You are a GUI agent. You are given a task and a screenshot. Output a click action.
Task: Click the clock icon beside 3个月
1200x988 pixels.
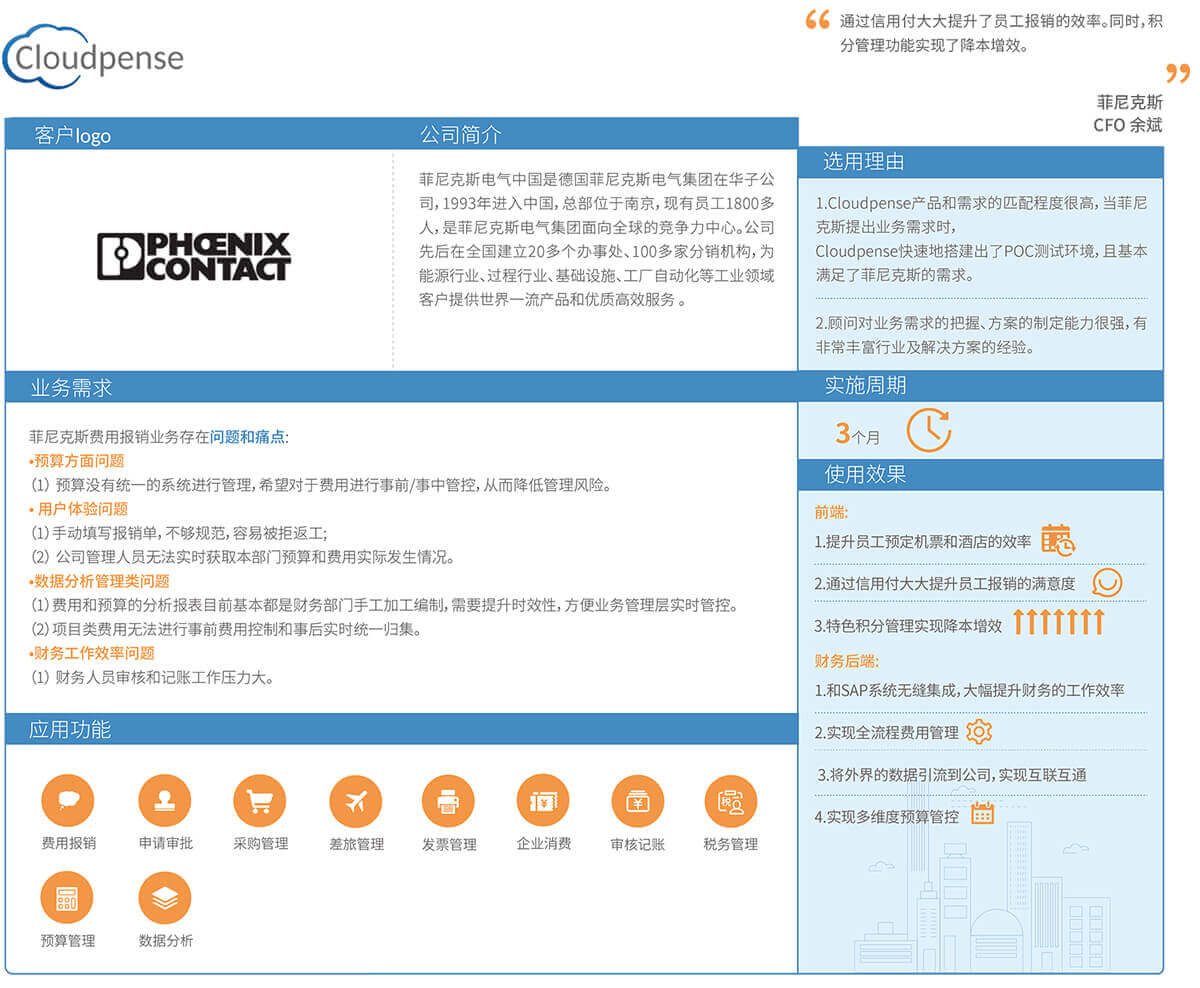click(x=929, y=430)
